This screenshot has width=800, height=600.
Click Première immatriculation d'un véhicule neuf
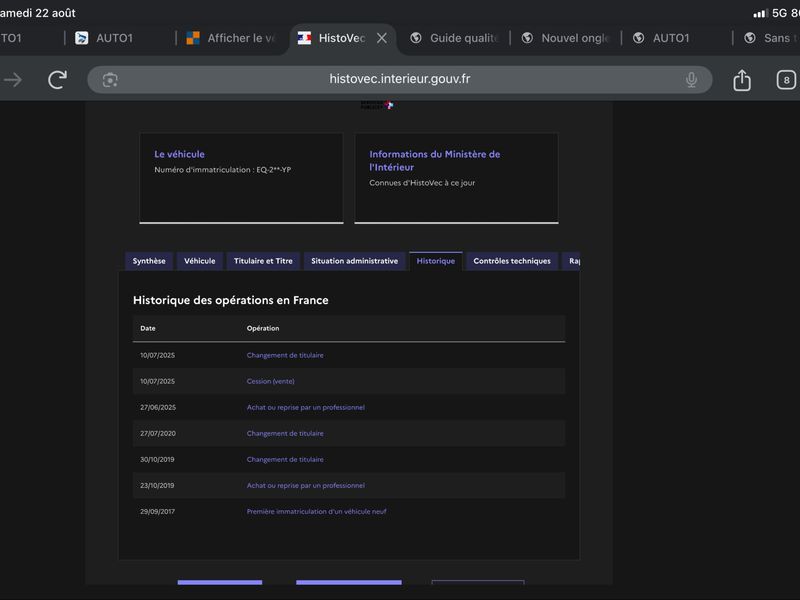click(316, 511)
